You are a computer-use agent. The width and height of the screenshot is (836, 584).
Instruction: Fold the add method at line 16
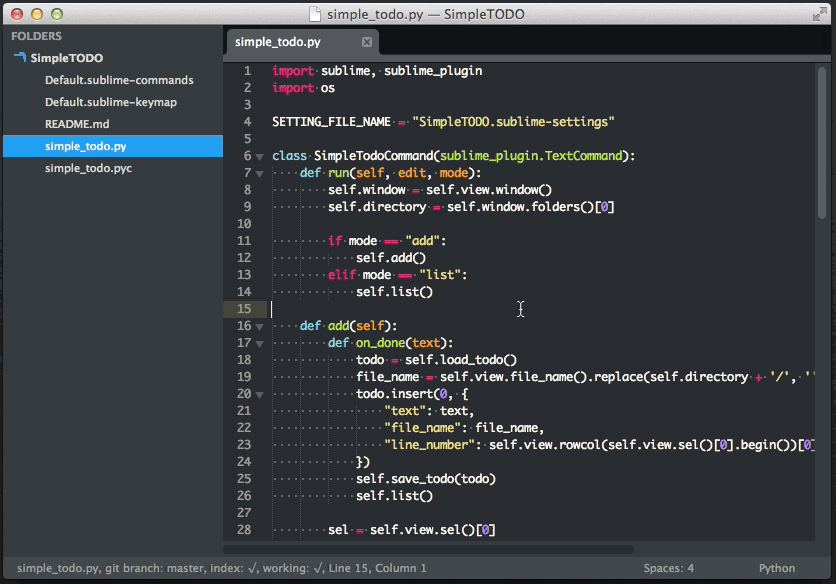[259, 326]
